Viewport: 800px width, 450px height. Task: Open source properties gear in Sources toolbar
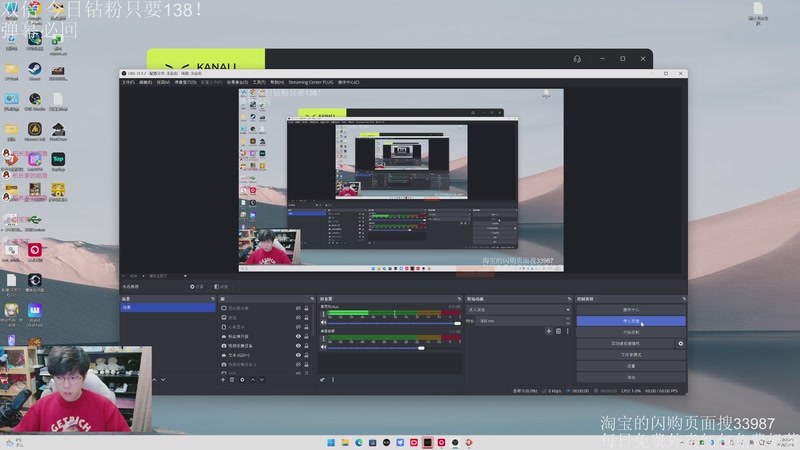coord(242,380)
